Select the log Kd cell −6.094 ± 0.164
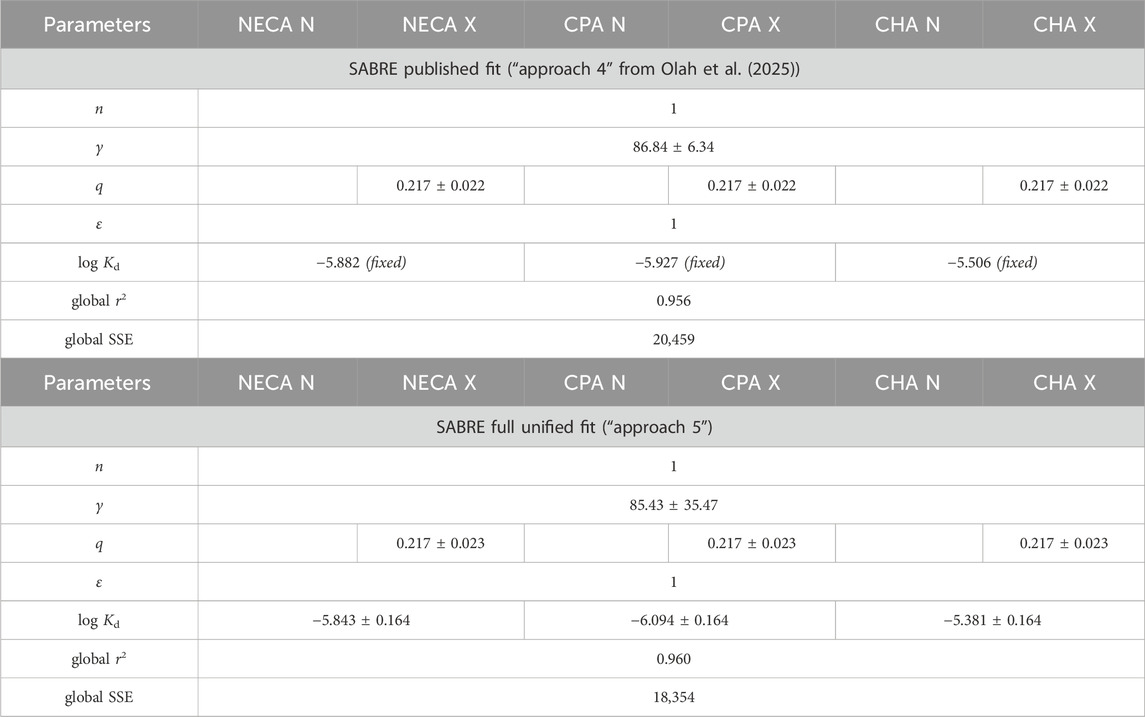This screenshot has height=717, width=1145. click(x=679, y=620)
